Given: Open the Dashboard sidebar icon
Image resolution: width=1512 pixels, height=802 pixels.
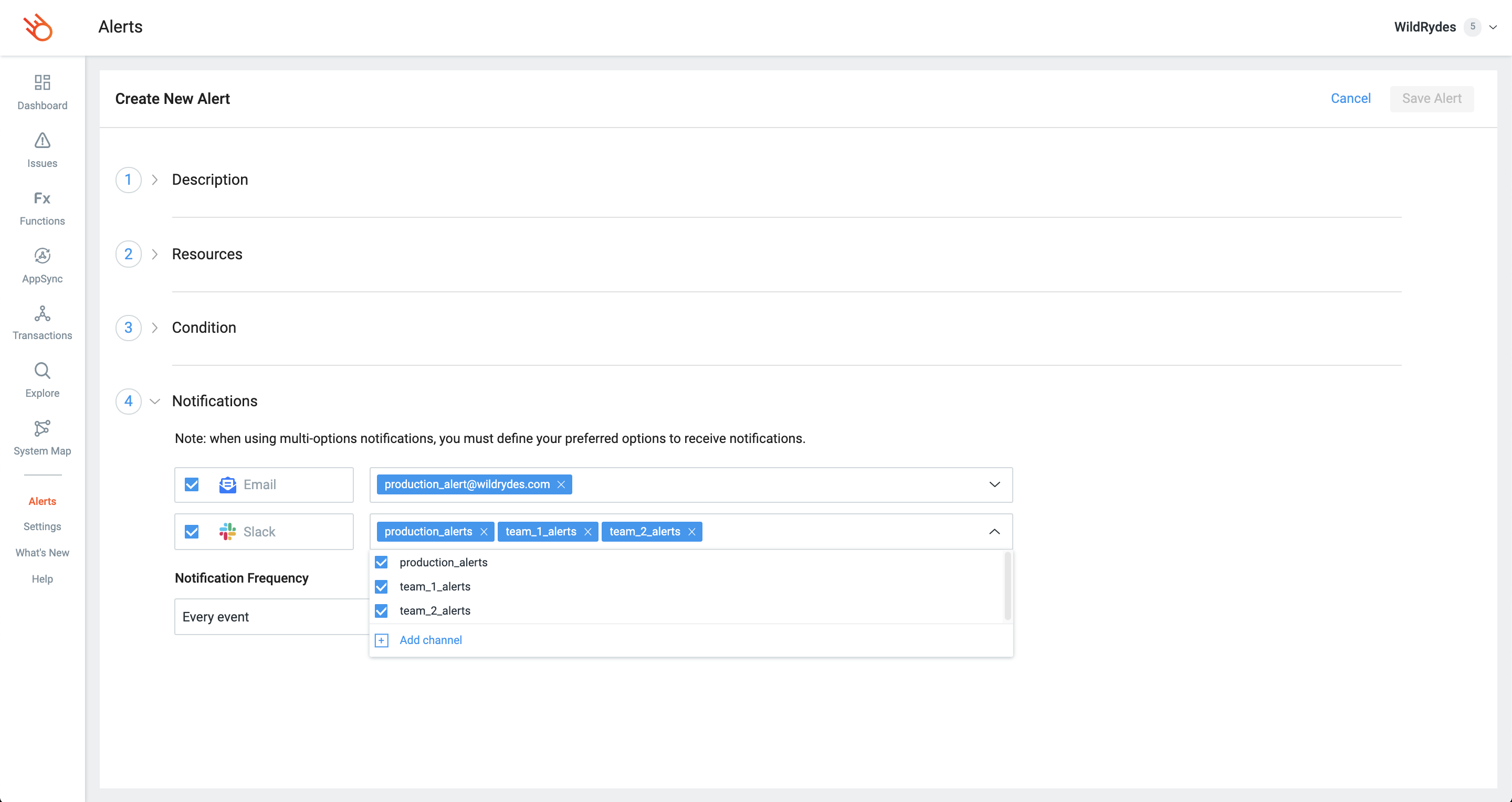Looking at the screenshot, I should point(42,82).
